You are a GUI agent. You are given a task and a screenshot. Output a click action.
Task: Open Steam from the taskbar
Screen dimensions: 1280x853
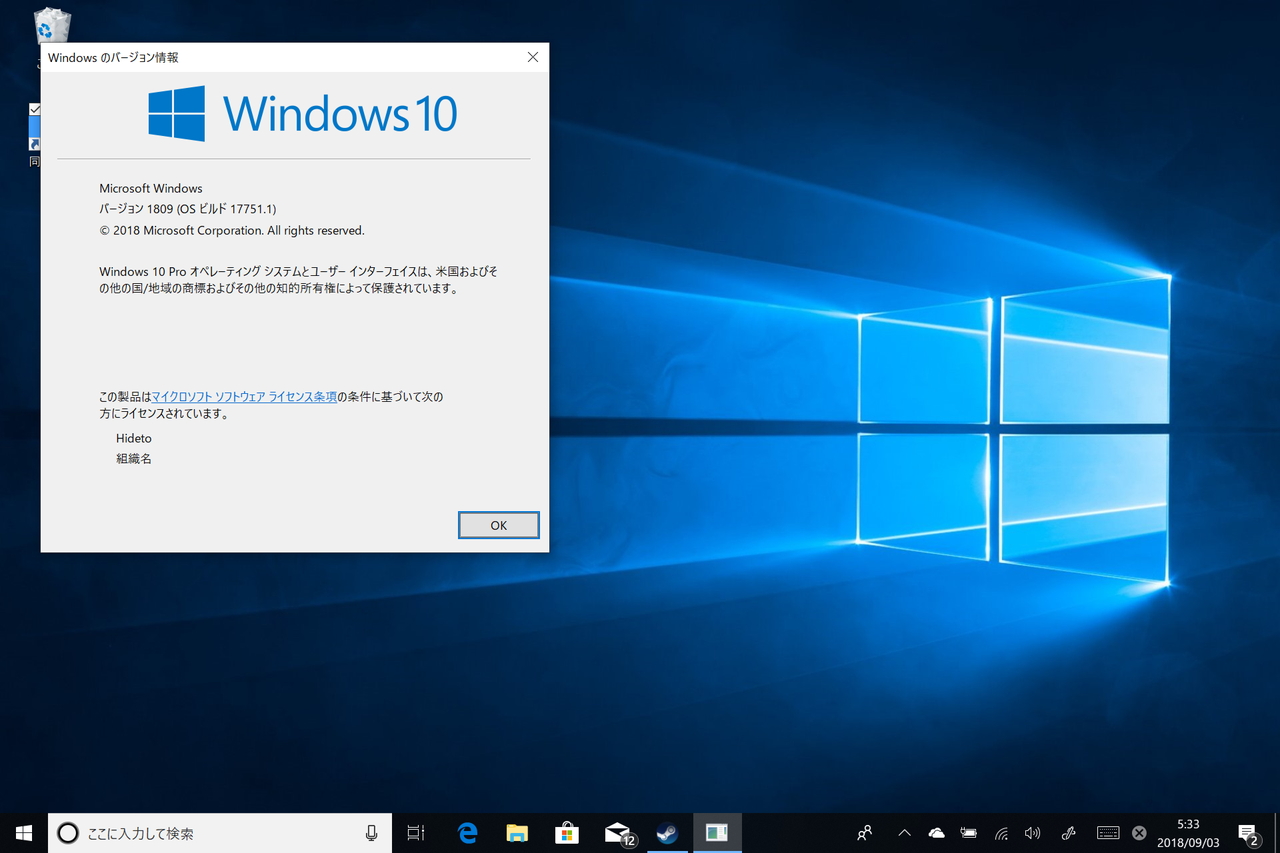[x=667, y=832]
